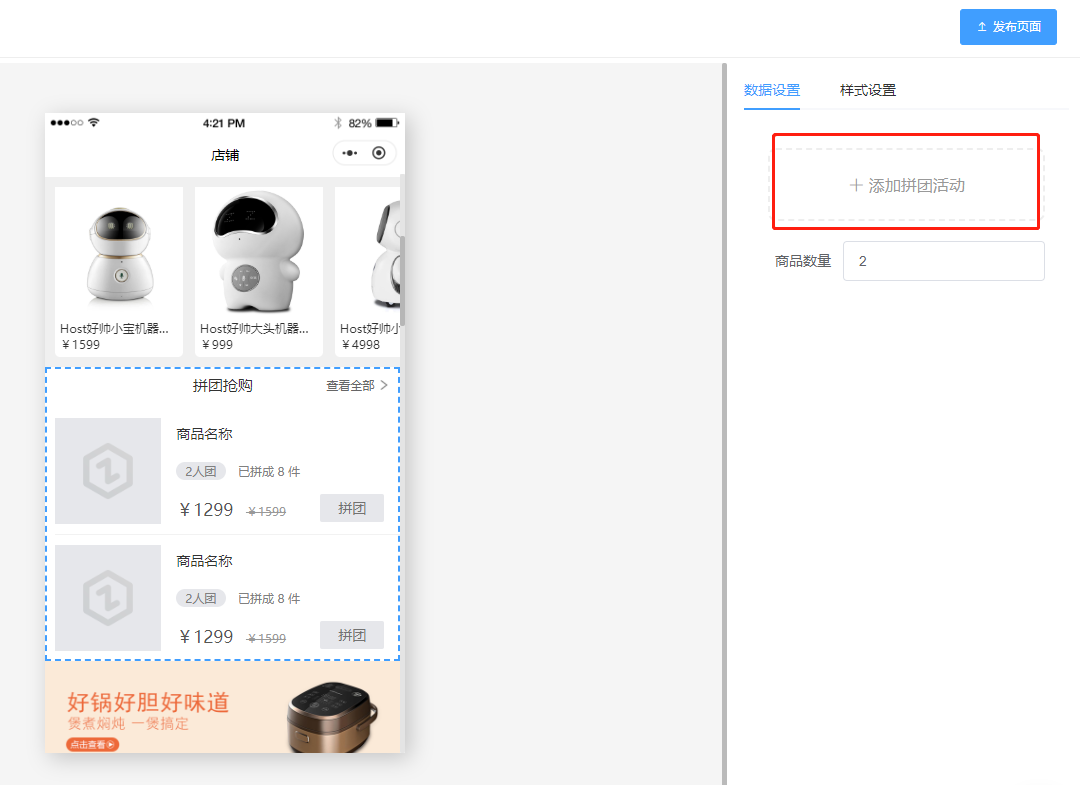Add a group-buy activity via 添加拼团活动
1080x785 pixels.
coord(906,185)
